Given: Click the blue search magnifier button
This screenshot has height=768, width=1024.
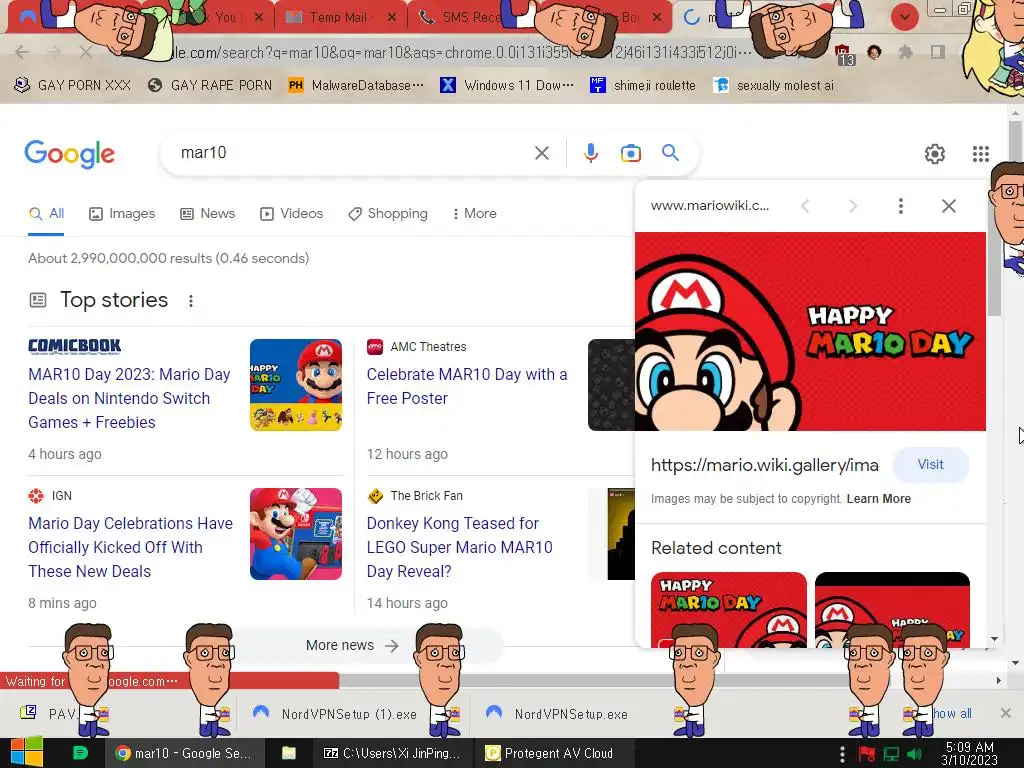Looking at the screenshot, I should (x=670, y=152).
